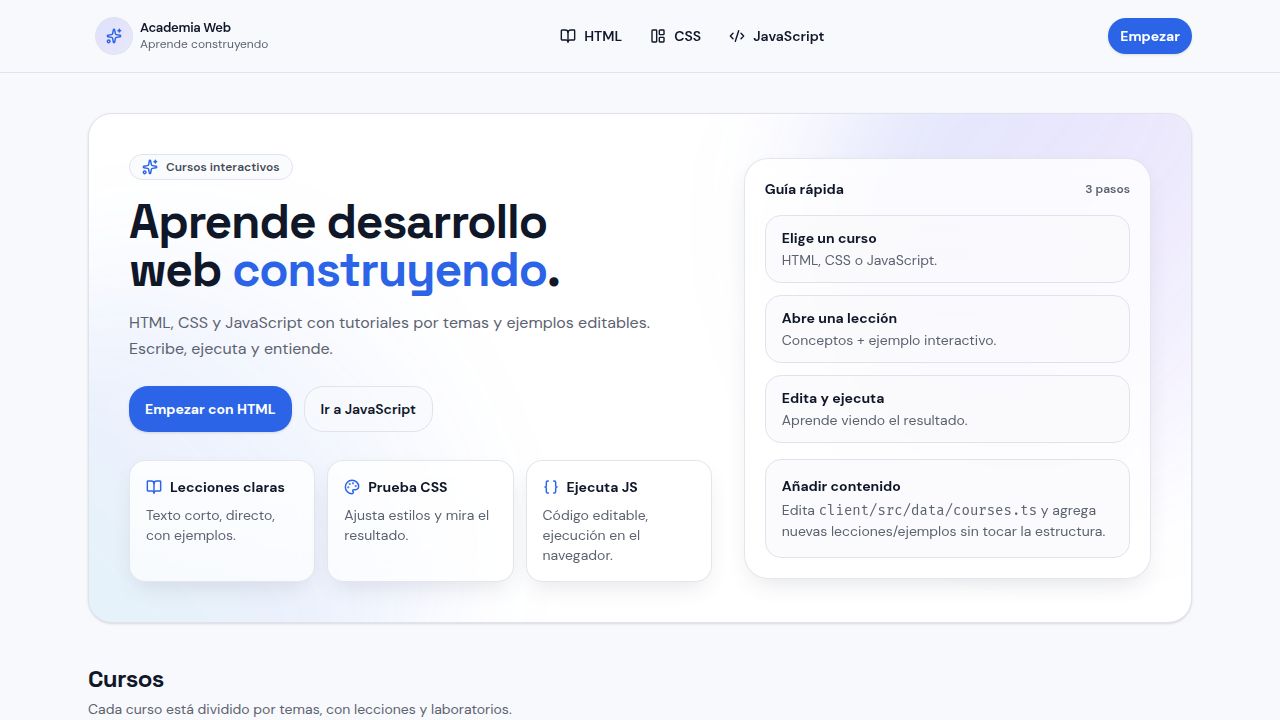Viewport: 1280px width, 720px height.
Task: Click the Cursos interactivos badge
Action: pos(211,167)
